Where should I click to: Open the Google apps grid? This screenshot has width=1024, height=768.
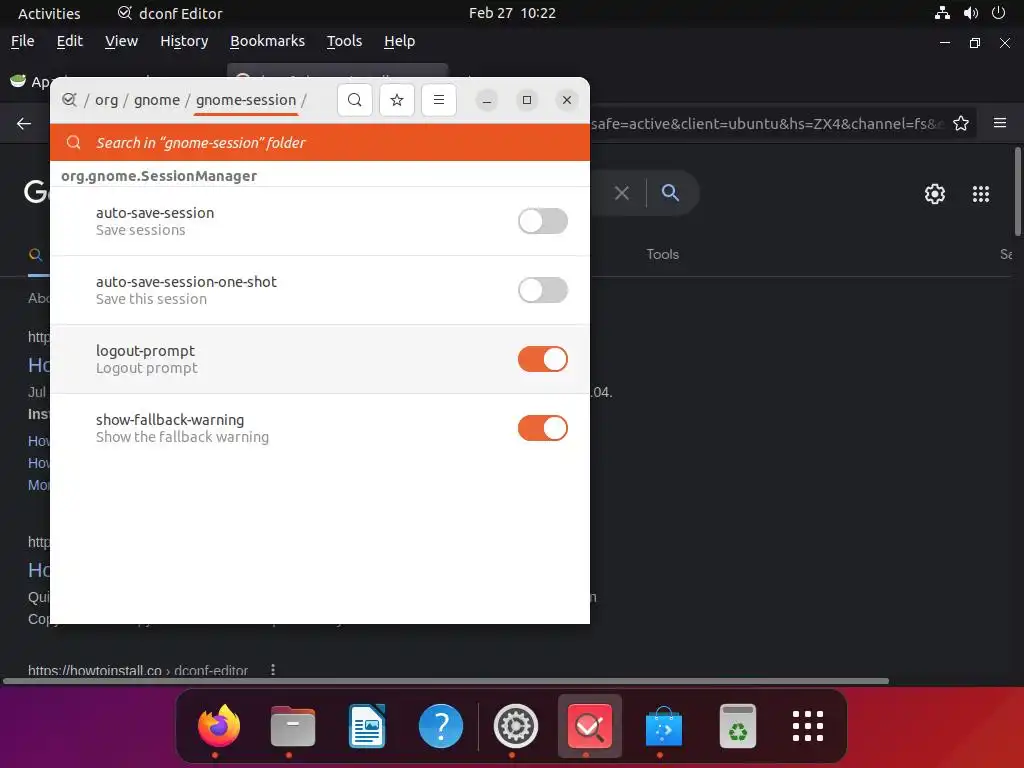pyautogui.click(x=981, y=194)
